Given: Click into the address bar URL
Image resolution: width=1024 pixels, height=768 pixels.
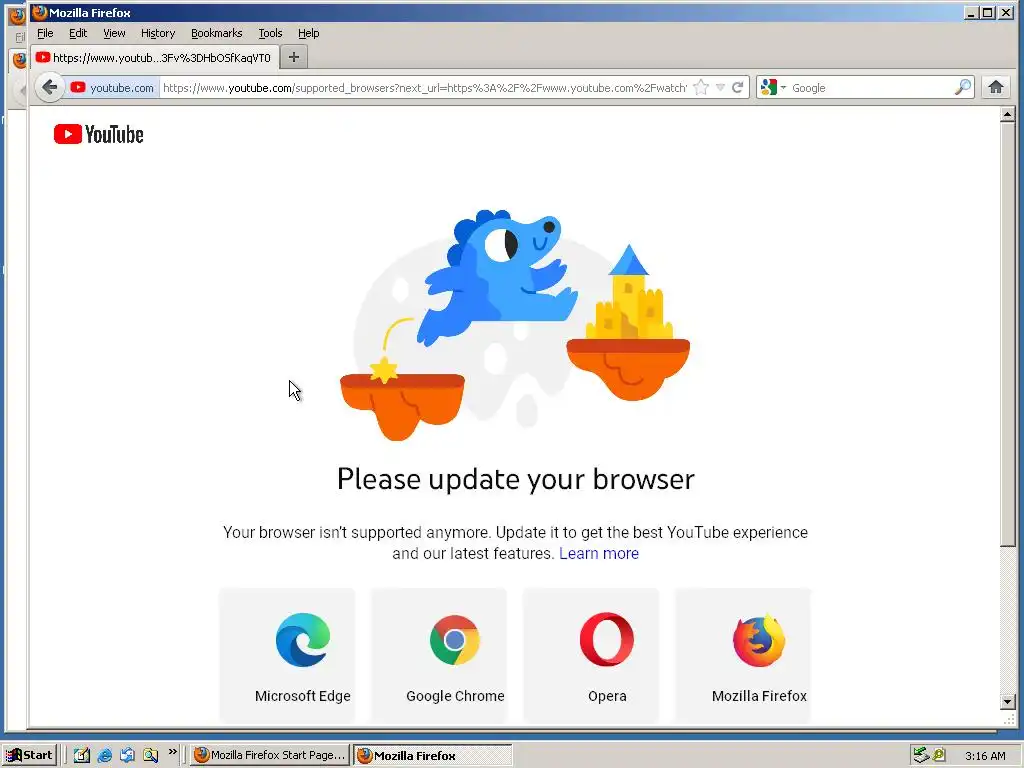Looking at the screenshot, I should [x=424, y=88].
